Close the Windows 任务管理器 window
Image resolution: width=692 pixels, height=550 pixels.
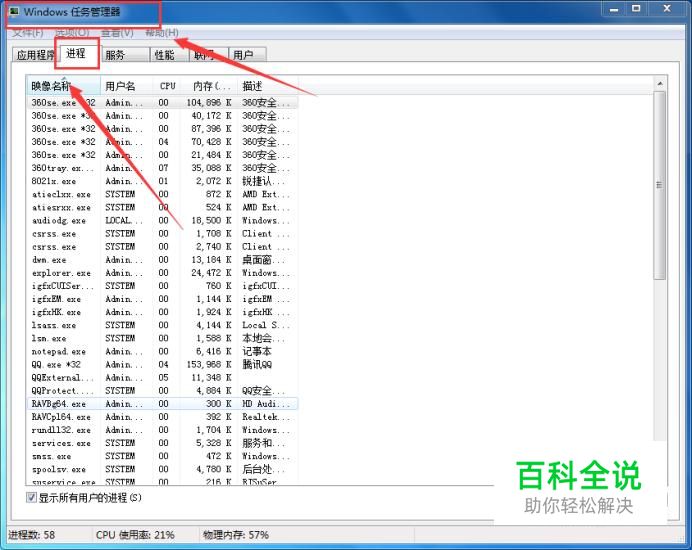pyautogui.click(x=667, y=9)
